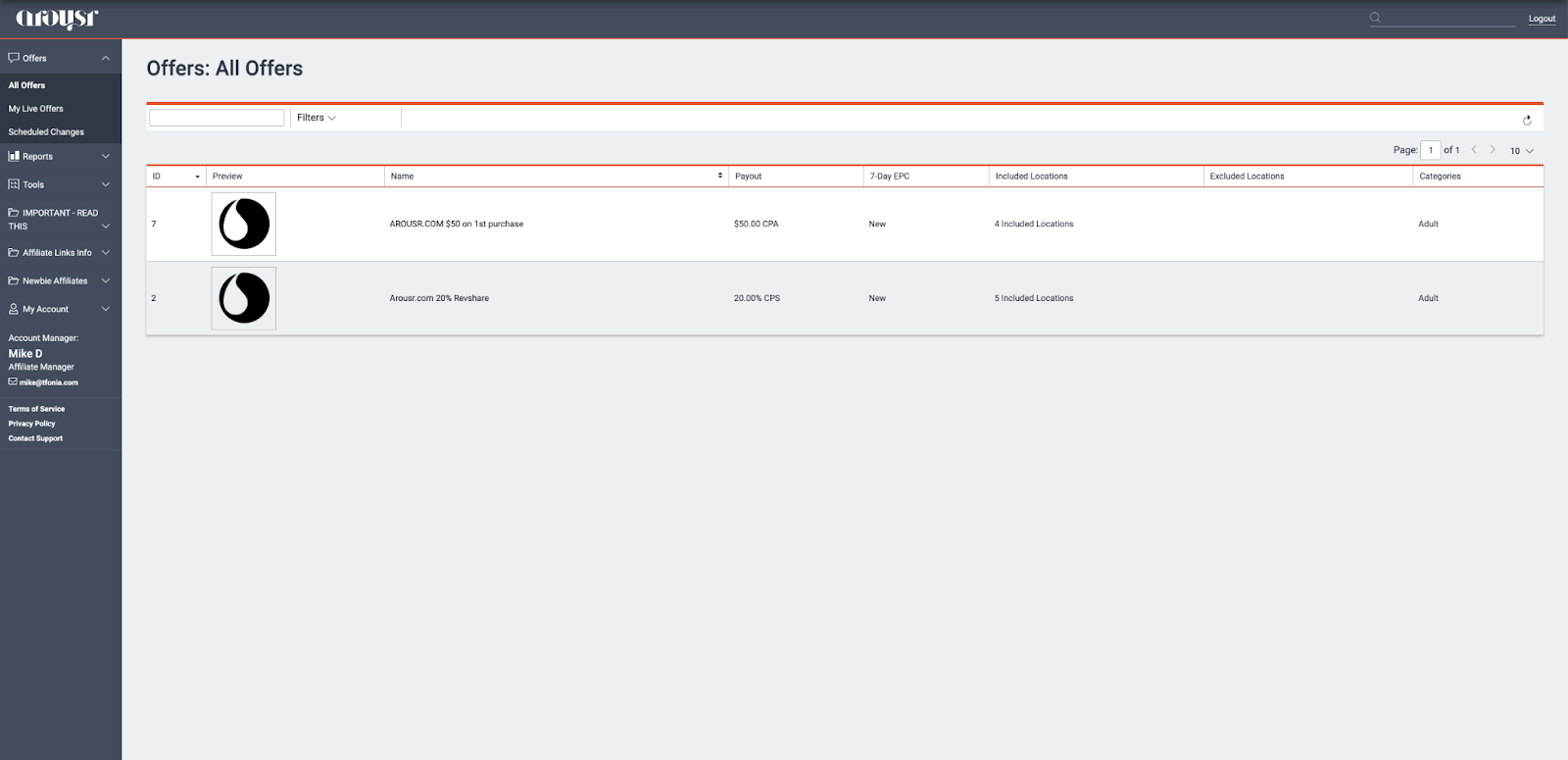The height and width of the screenshot is (760, 1568).
Task: Click the Newbie Affiliates folder icon
Action: click(14, 281)
